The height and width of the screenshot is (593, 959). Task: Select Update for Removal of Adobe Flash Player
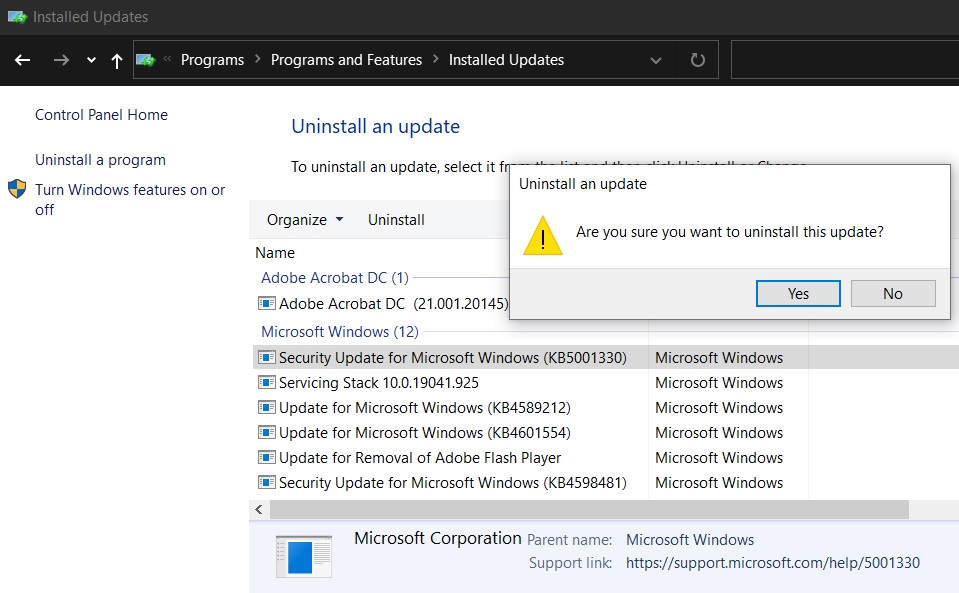point(420,458)
